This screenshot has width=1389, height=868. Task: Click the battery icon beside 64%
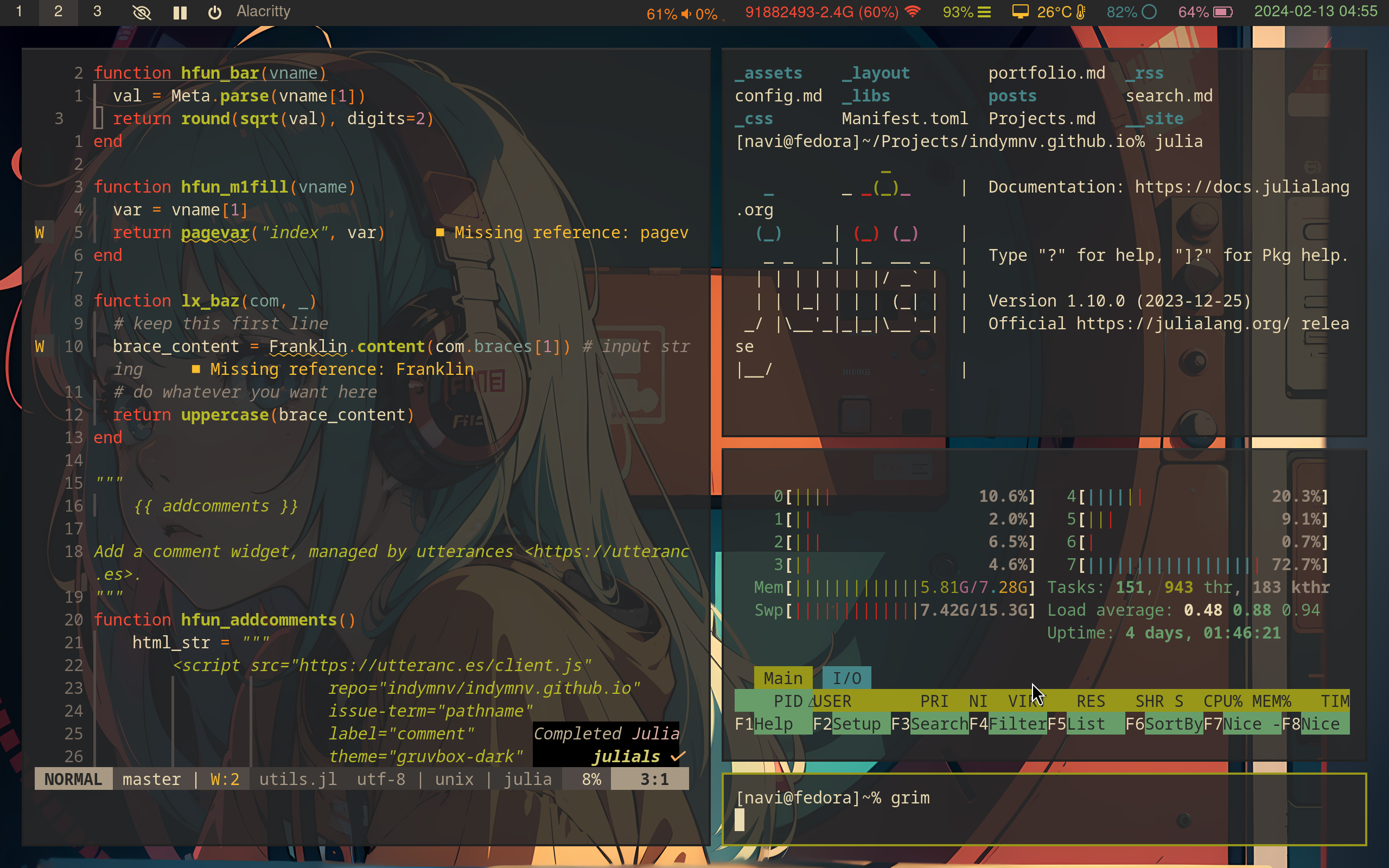pyautogui.click(x=1223, y=12)
